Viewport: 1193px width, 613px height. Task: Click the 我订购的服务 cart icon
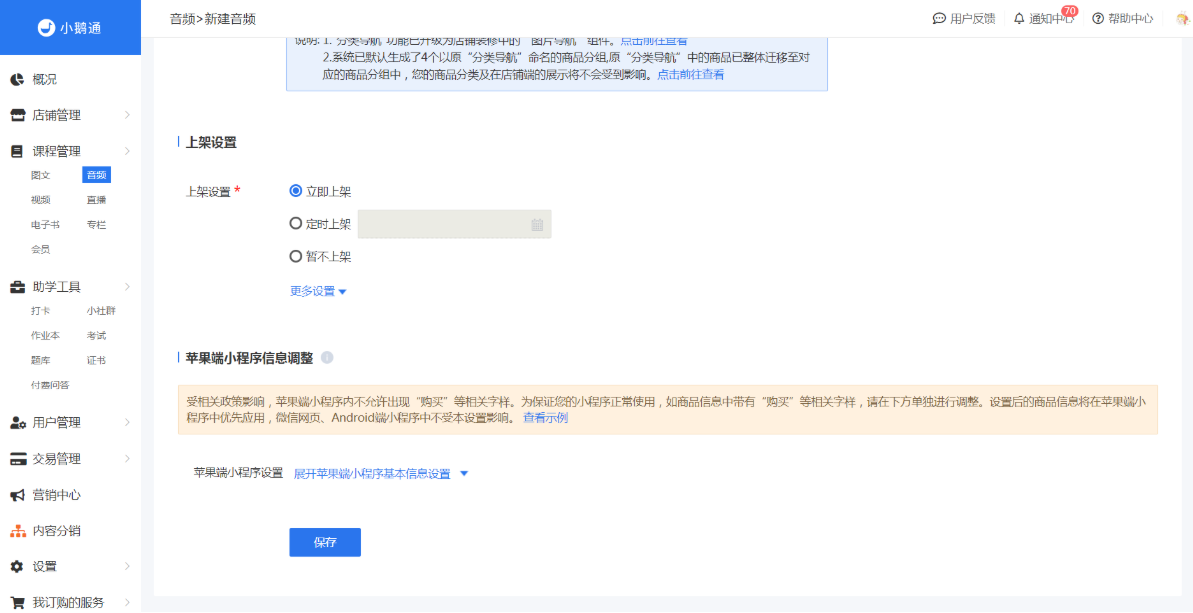pos(17,603)
